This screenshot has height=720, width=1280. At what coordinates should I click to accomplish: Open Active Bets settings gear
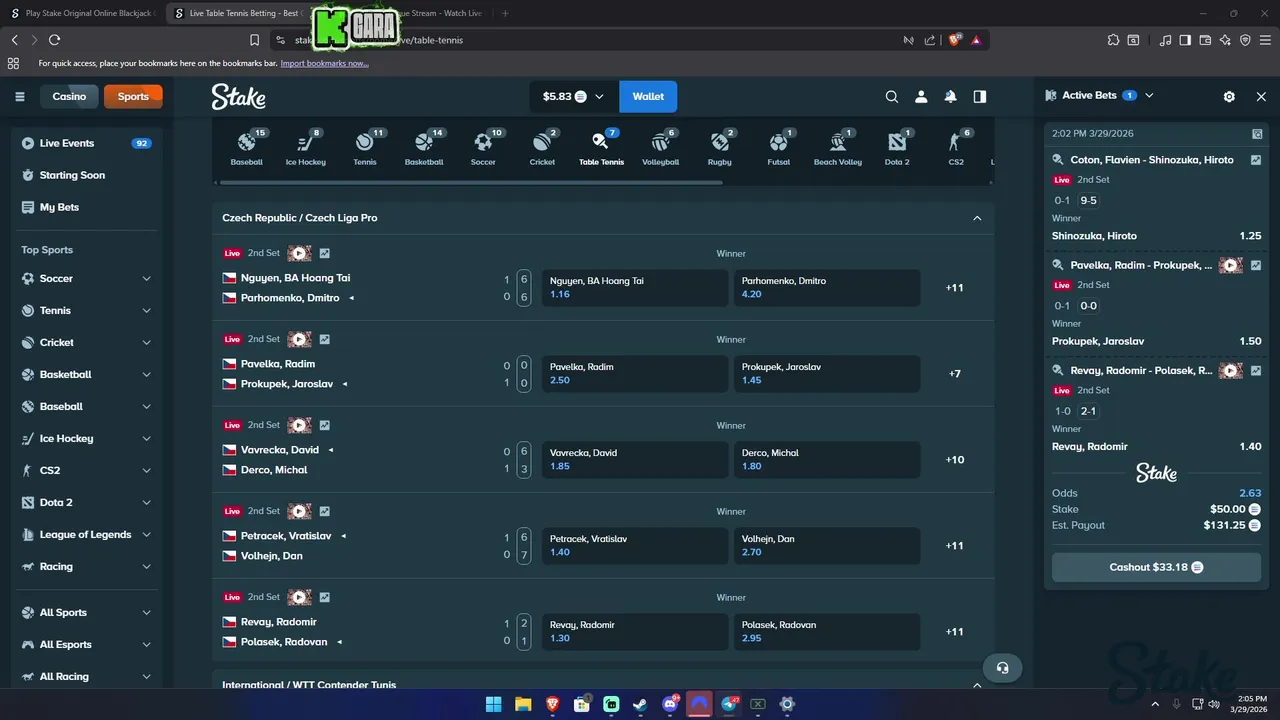[1229, 96]
